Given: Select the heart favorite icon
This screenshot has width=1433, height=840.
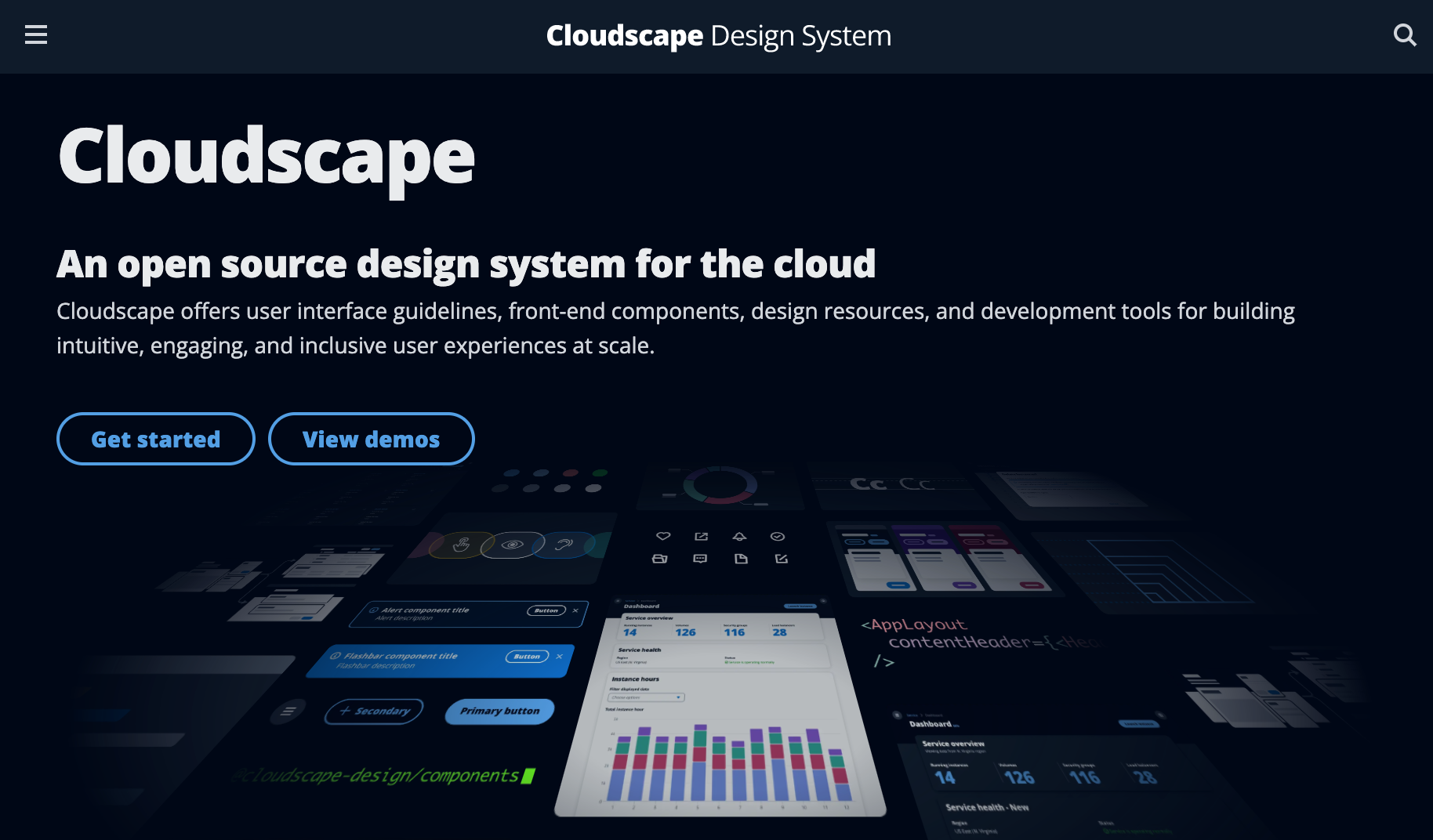Looking at the screenshot, I should pyautogui.click(x=662, y=536).
